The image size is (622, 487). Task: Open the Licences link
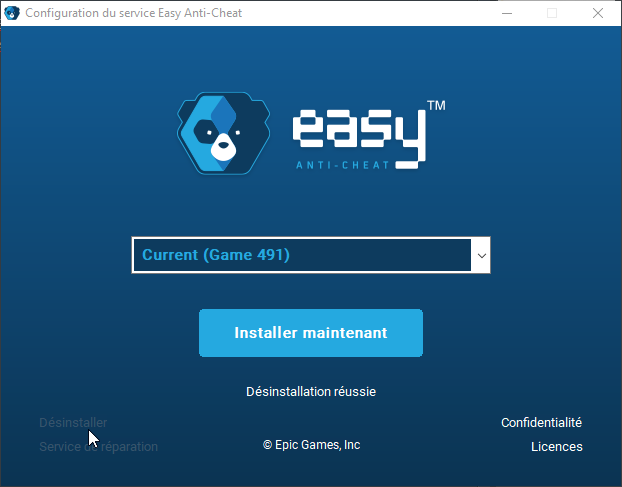tap(556, 447)
